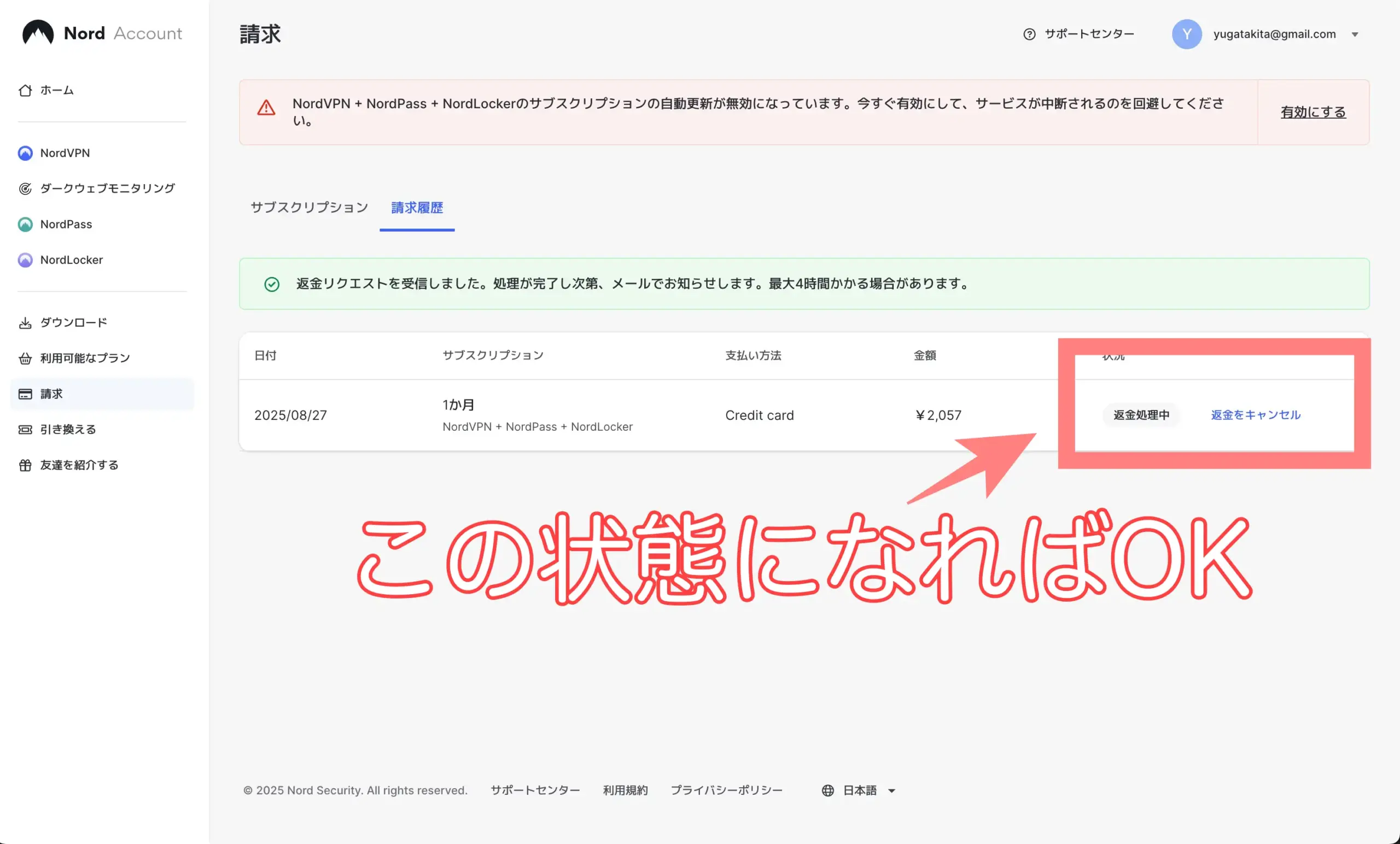Click the copyright Nord Security text
1400x844 pixels.
355,790
